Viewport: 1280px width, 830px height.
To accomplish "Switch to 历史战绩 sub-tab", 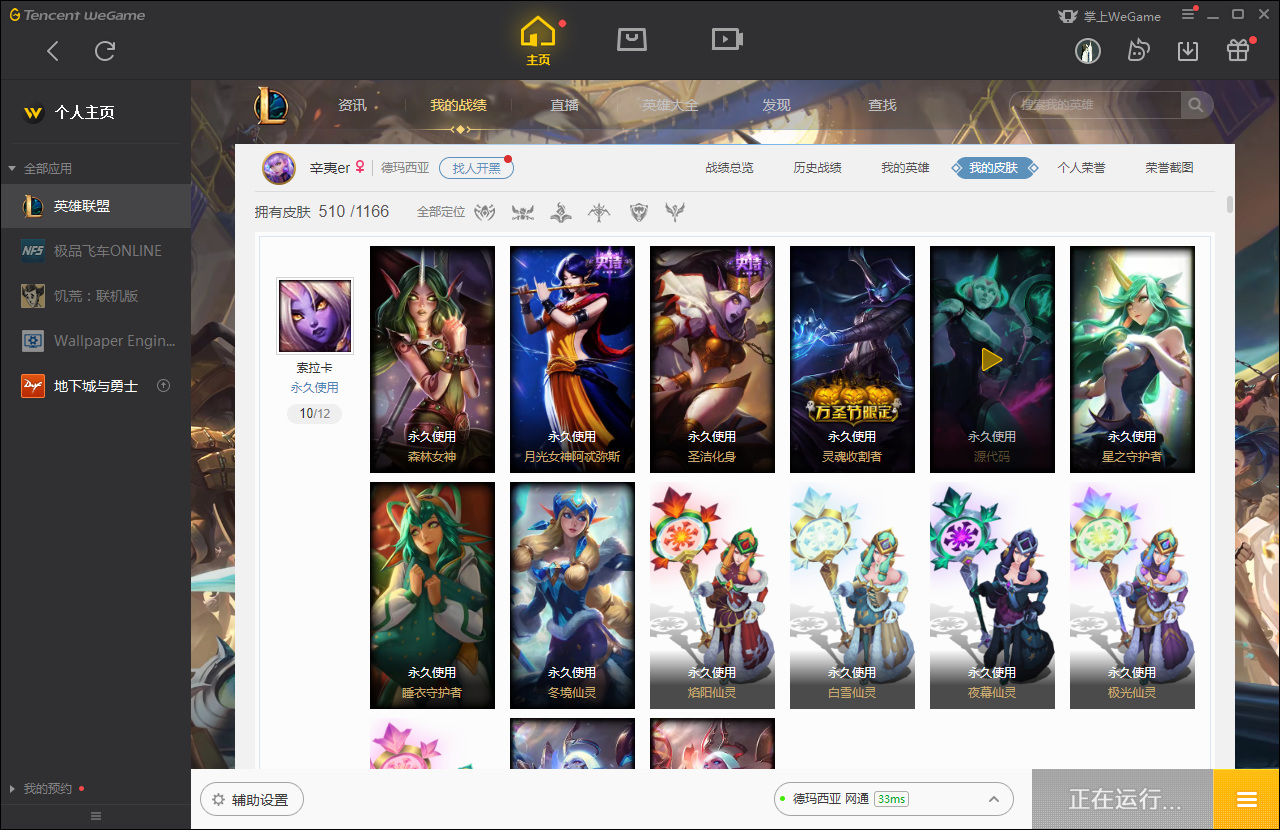I will 817,168.
